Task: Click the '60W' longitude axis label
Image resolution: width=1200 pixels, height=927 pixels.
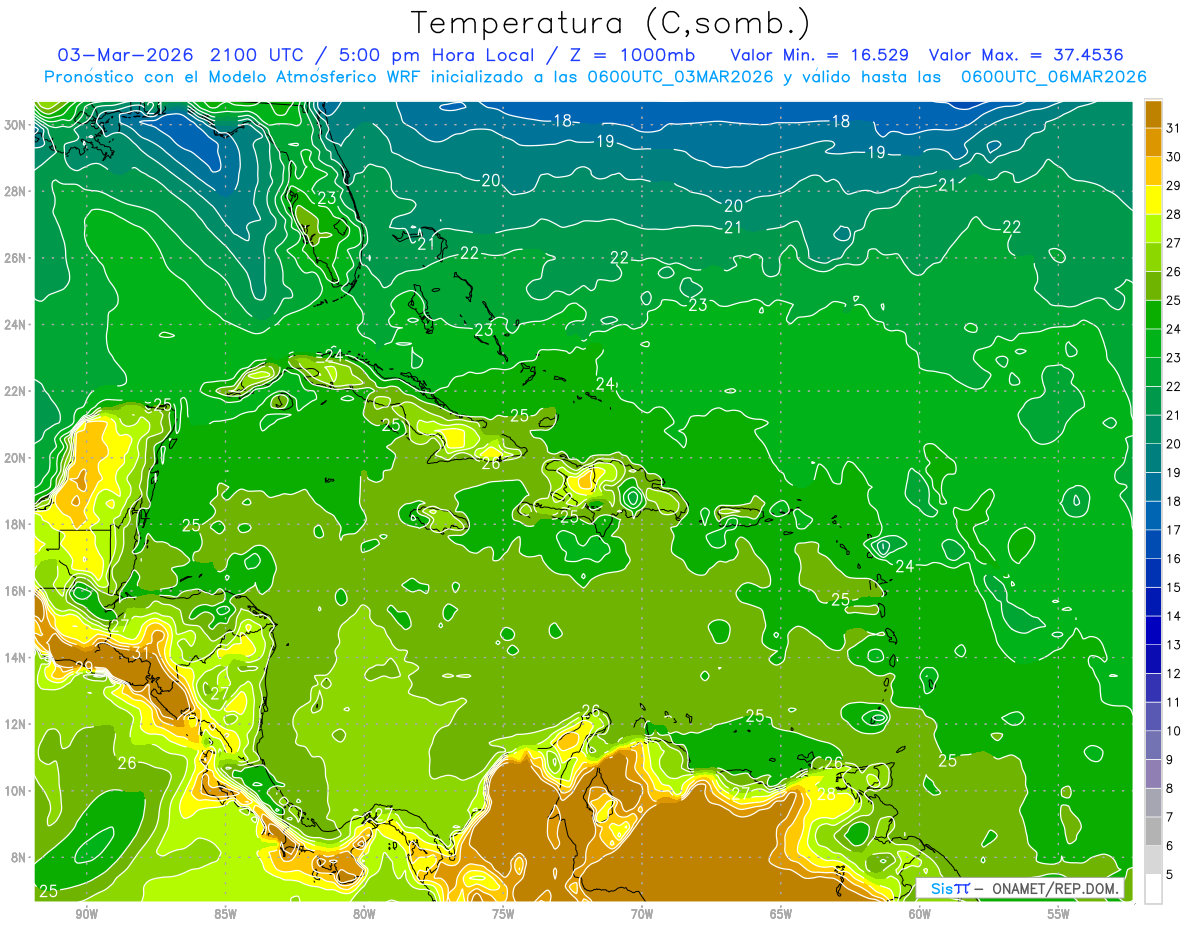Action: (920, 914)
